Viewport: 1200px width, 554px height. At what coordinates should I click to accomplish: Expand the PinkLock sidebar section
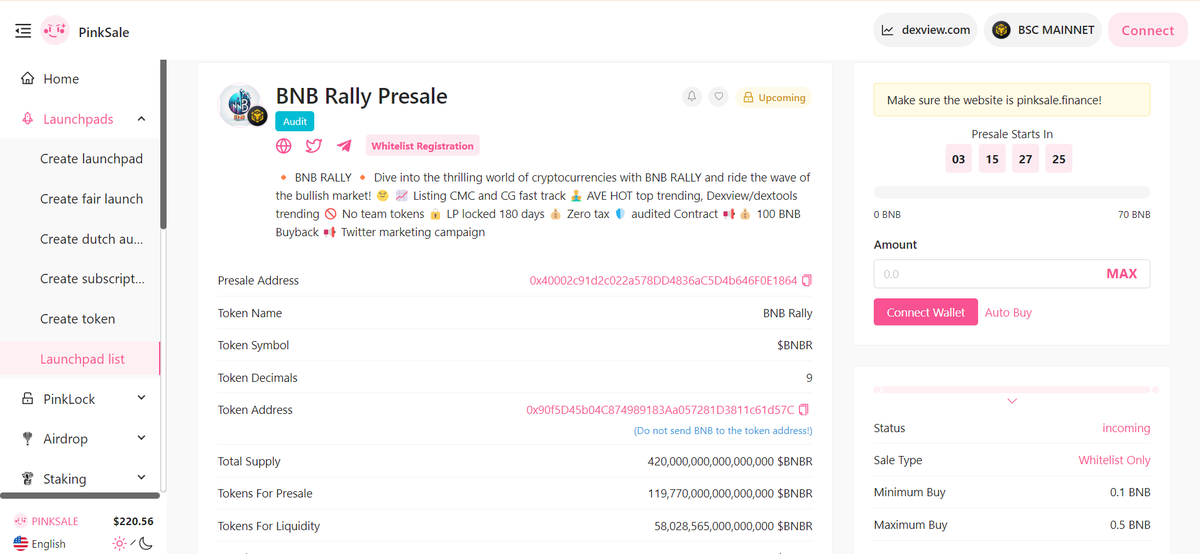(141, 398)
